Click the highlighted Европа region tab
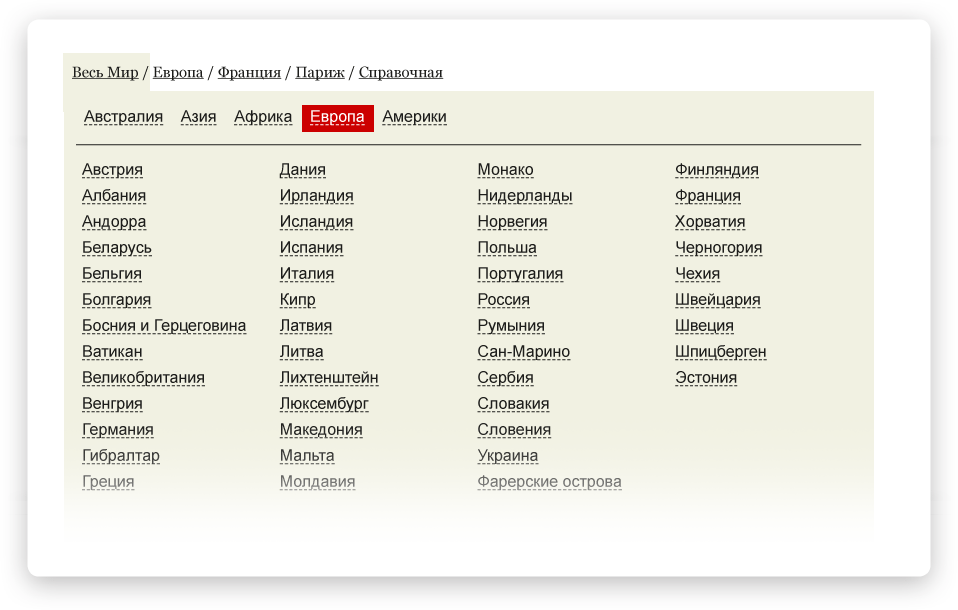 [337, 118]
